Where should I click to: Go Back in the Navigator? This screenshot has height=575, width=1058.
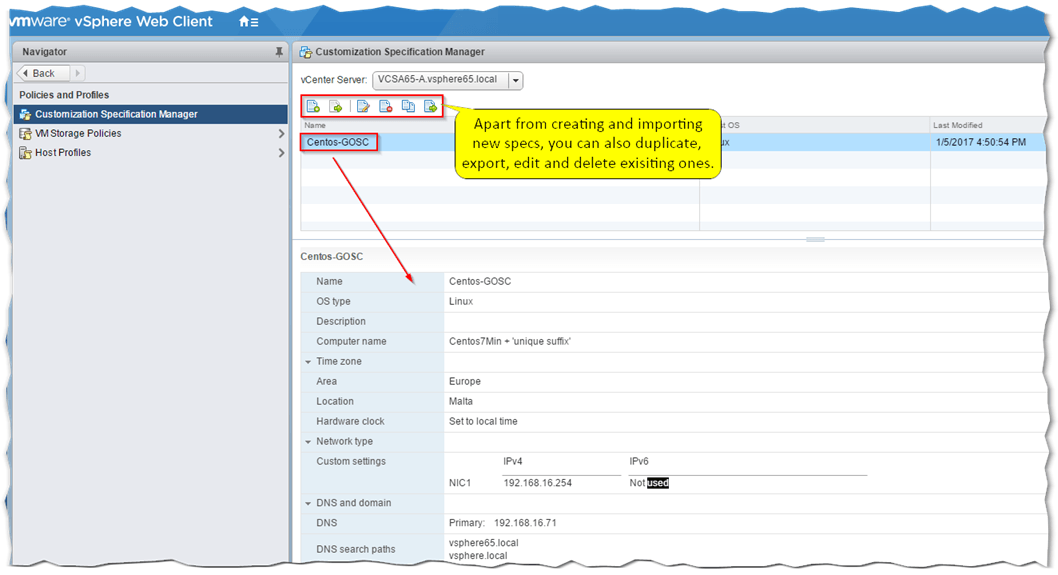click(43, 73)
